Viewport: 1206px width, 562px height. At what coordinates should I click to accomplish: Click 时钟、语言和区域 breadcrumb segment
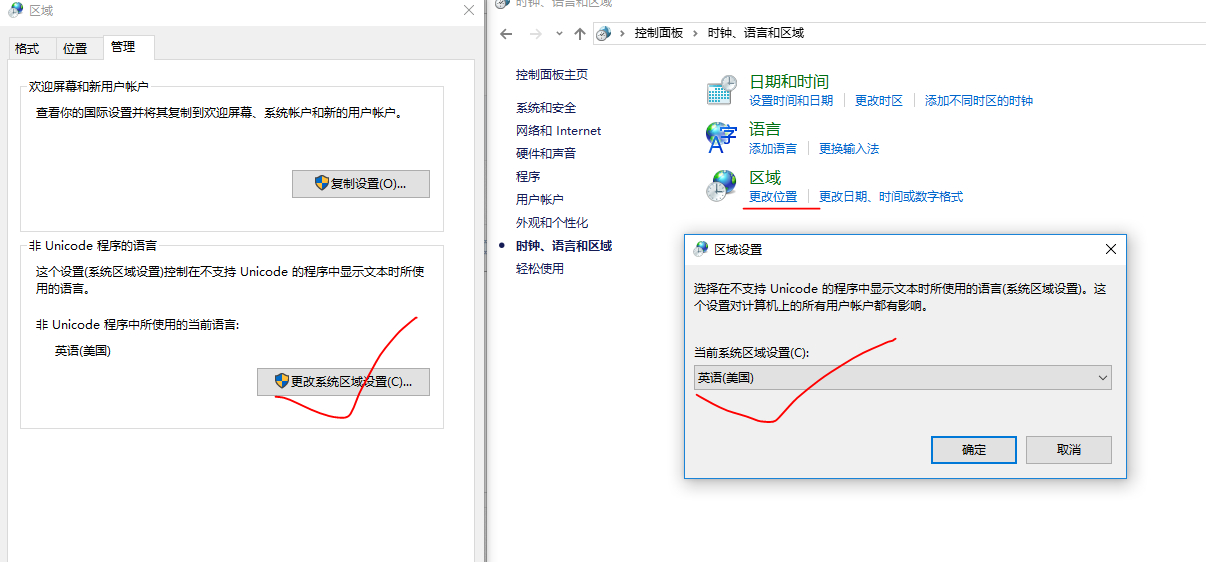tap(756, 33)
